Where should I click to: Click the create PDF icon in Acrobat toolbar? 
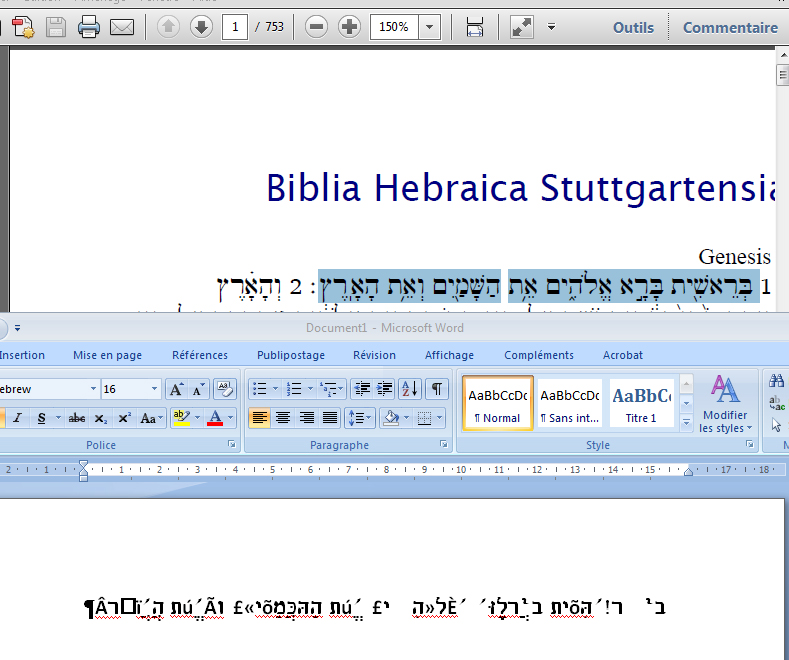tap(23, 27)
